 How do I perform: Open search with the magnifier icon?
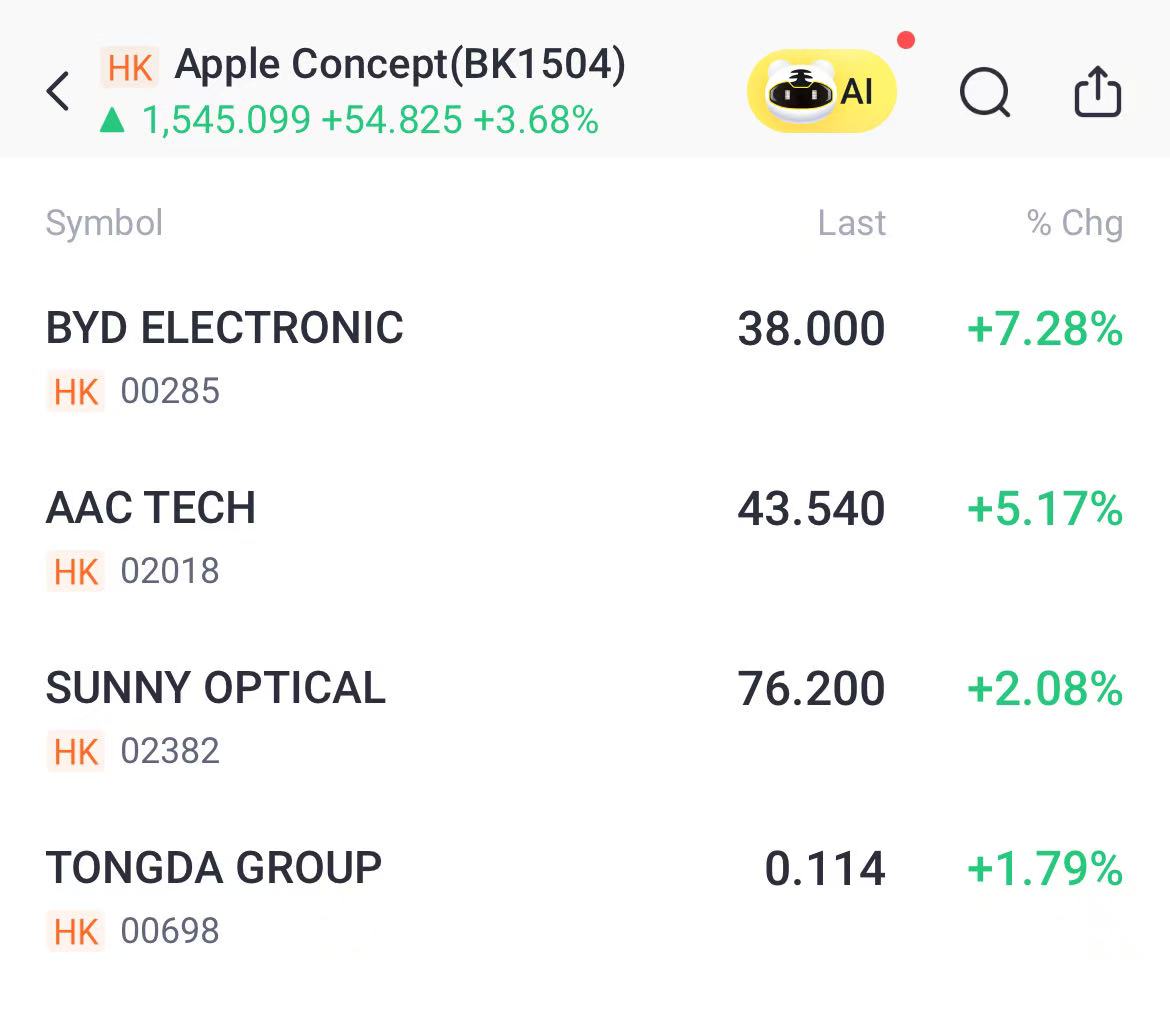[x=984, y=93]
